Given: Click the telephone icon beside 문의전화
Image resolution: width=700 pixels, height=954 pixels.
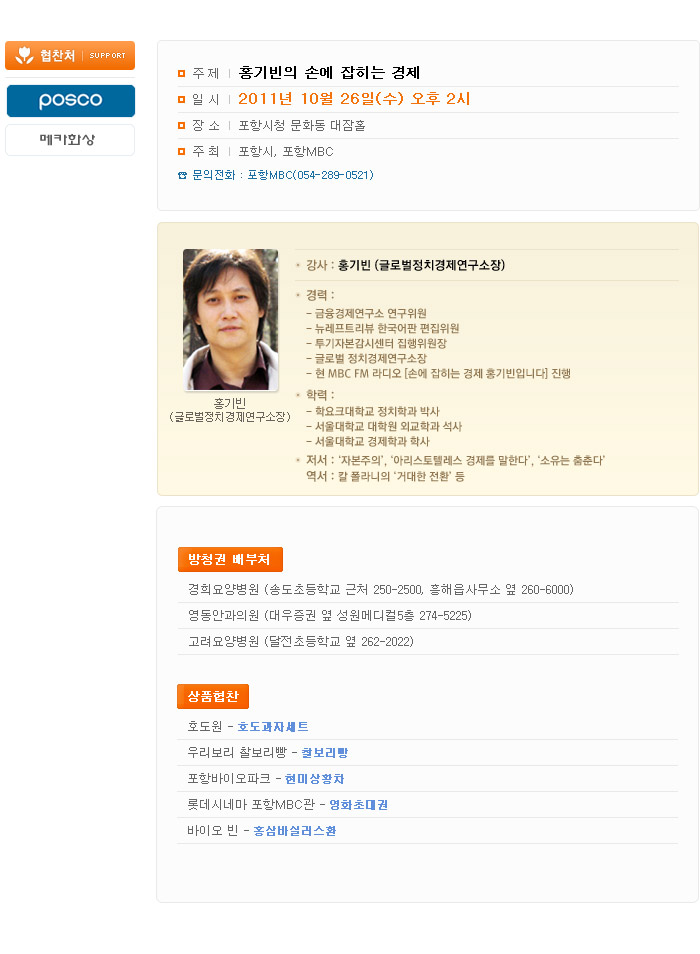Looking at the screenshot, I should pyautogui.click(x=182, y=175).
